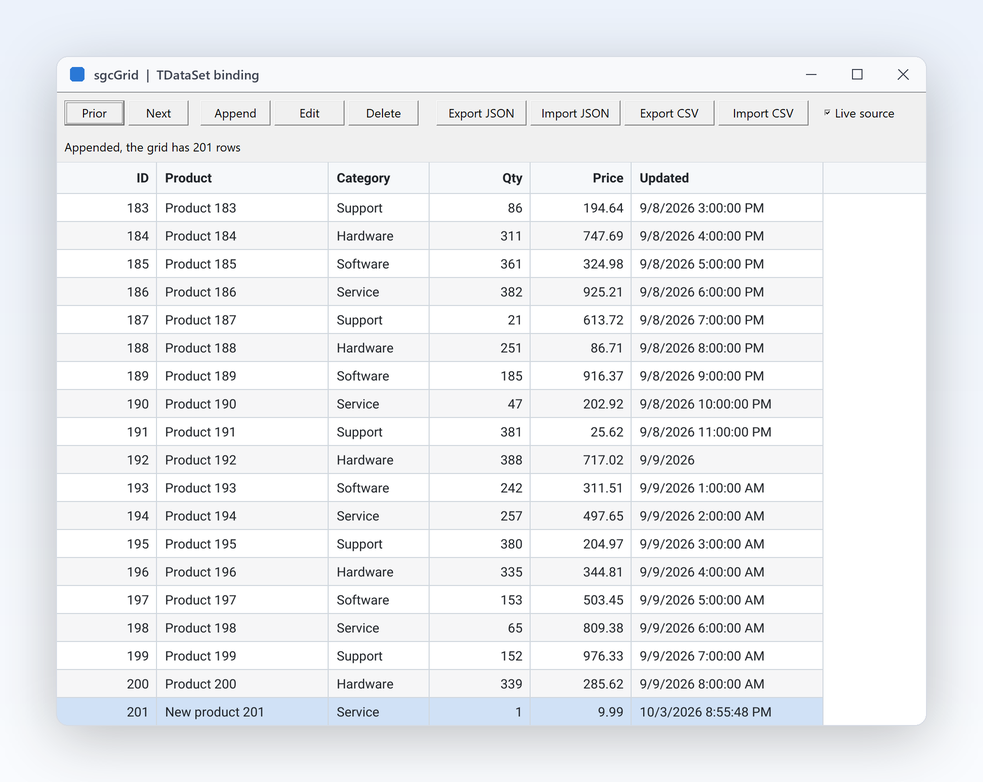Image resolution: width=983 pixels, height=782 pixels.
Task: Select the 'Product 193' cell
Action: [242, 488]
